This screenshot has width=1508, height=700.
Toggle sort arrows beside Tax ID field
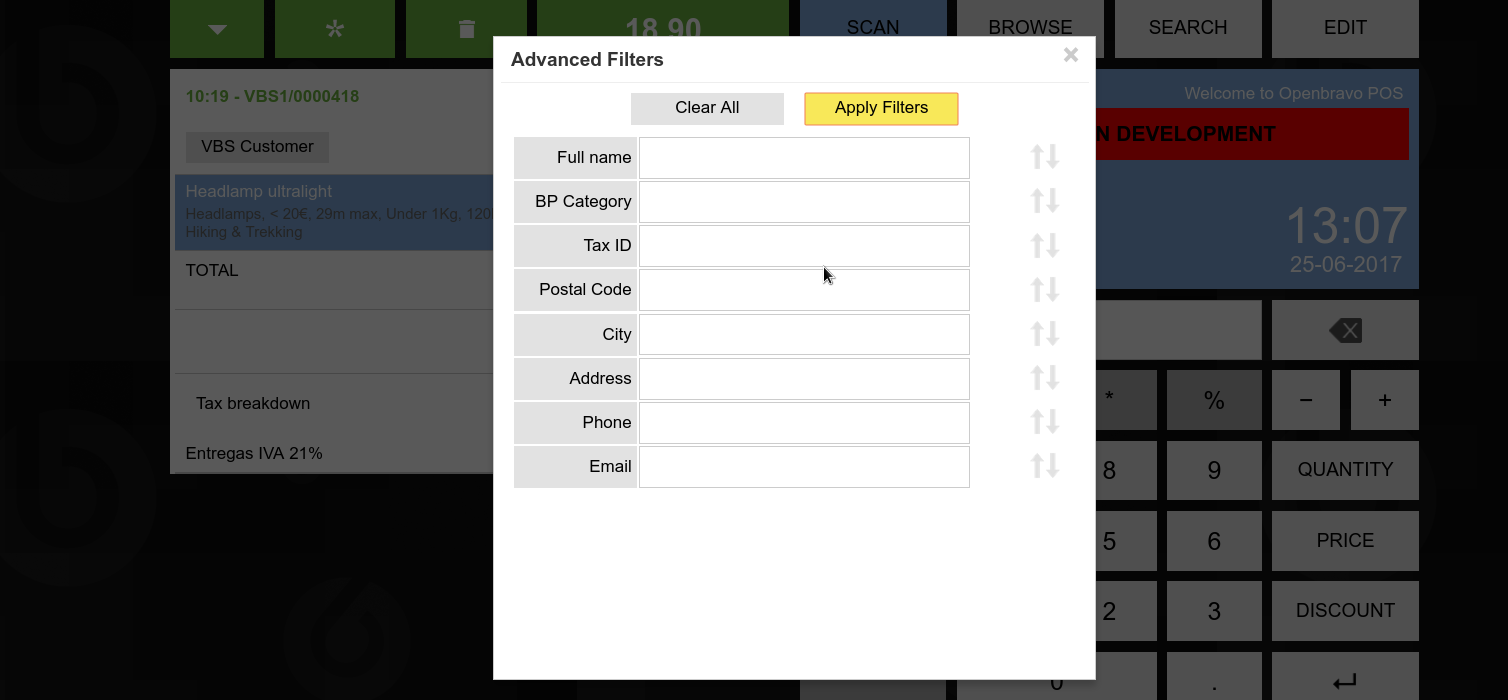1045,245
